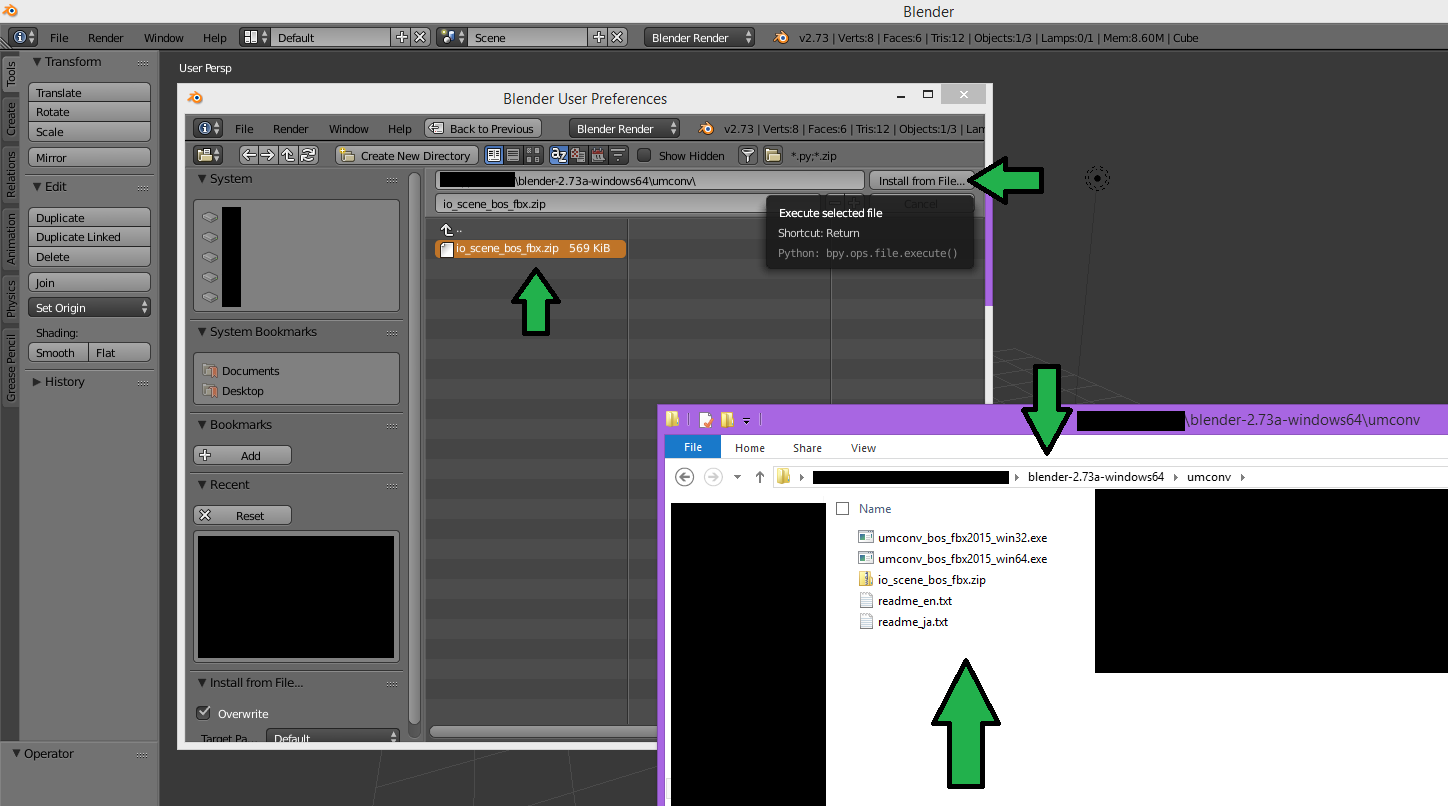Click the Translate button
1448x806 pixels.
pos(89,92)
